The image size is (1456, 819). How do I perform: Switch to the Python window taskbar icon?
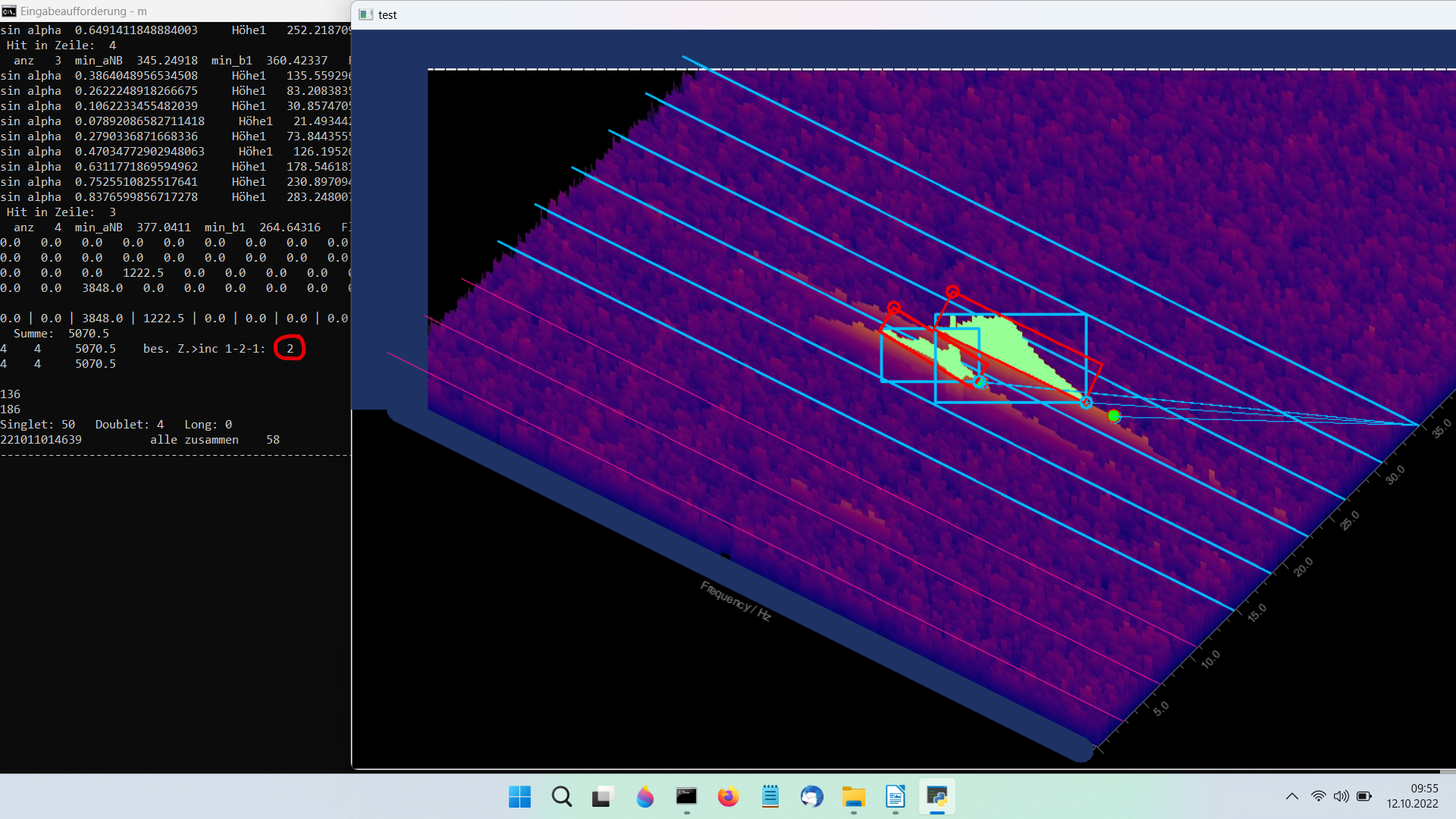click(x=937, y=797)
